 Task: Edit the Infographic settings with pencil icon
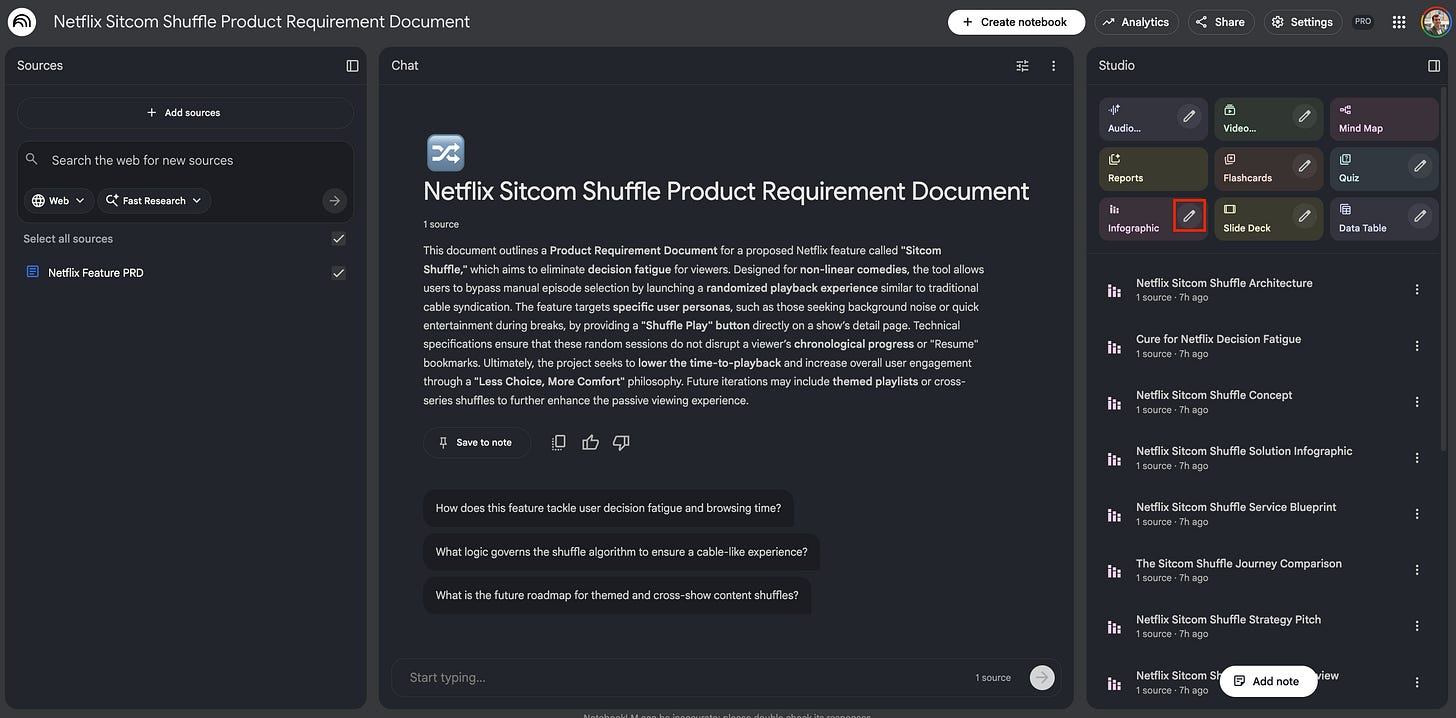(x=1191, y=216)
